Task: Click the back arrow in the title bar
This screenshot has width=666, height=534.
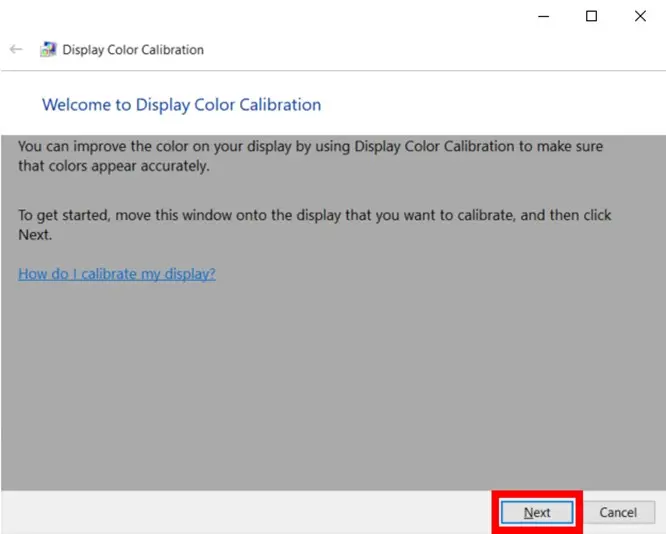Action: [x=16, y=49]
